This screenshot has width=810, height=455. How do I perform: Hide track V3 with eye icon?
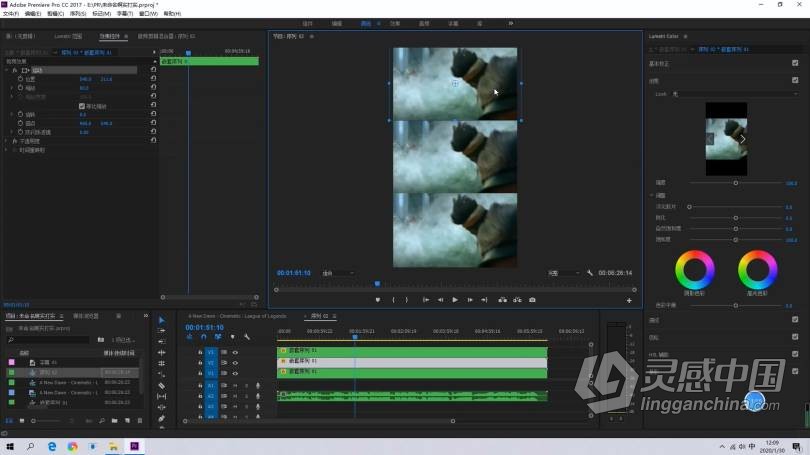[x=235, y=352]
